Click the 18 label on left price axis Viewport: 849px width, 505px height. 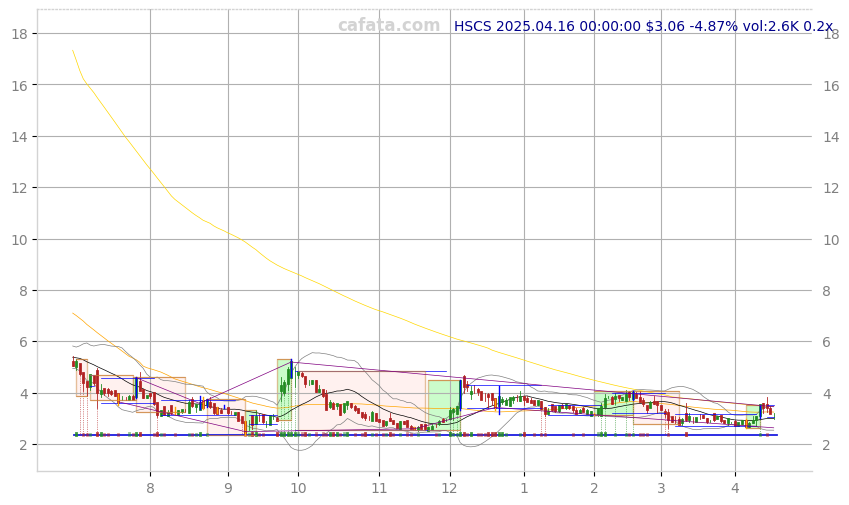(19, 34)
